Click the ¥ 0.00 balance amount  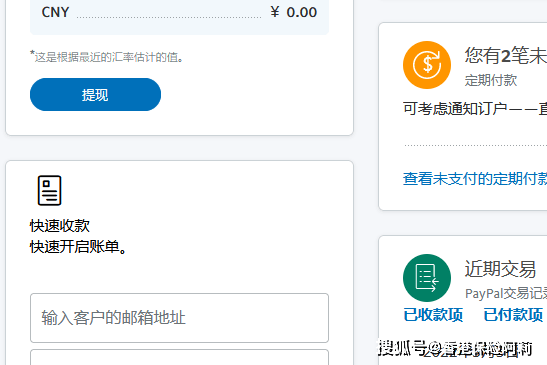click(x=294, y=12)
